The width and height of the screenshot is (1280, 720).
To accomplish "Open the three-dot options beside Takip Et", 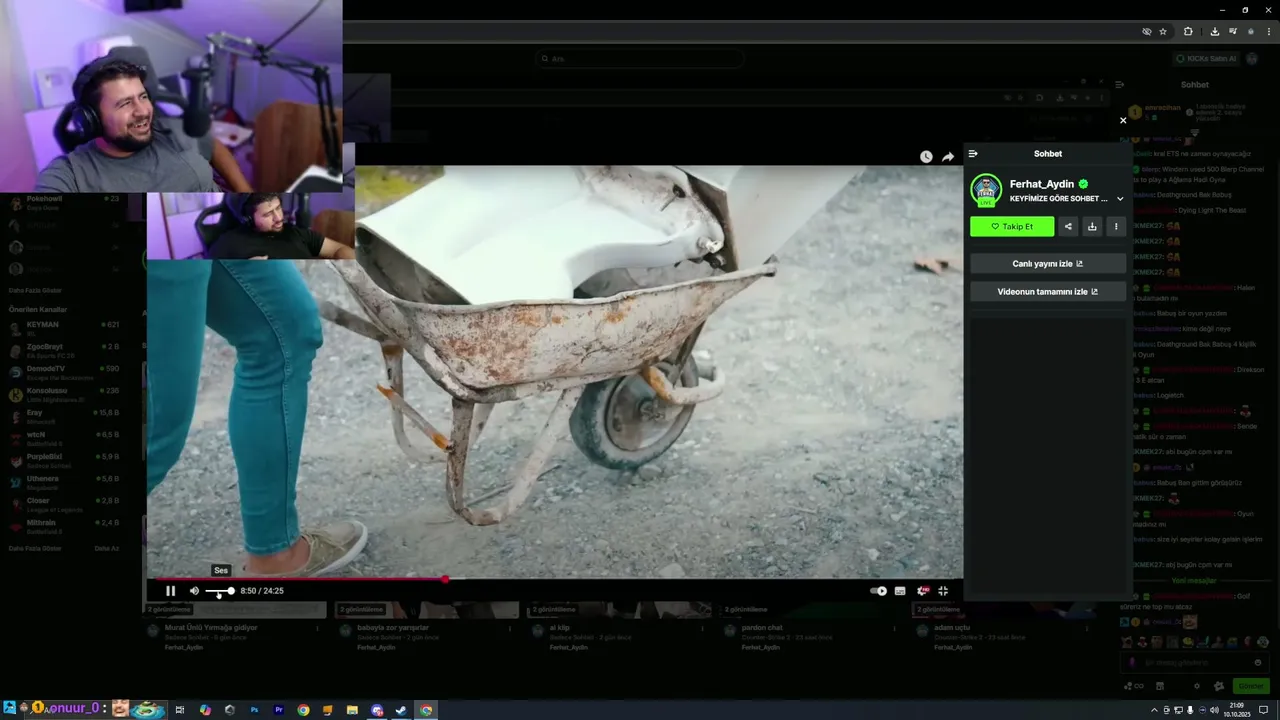I will pyautogui.click(x=1116, y=227).
